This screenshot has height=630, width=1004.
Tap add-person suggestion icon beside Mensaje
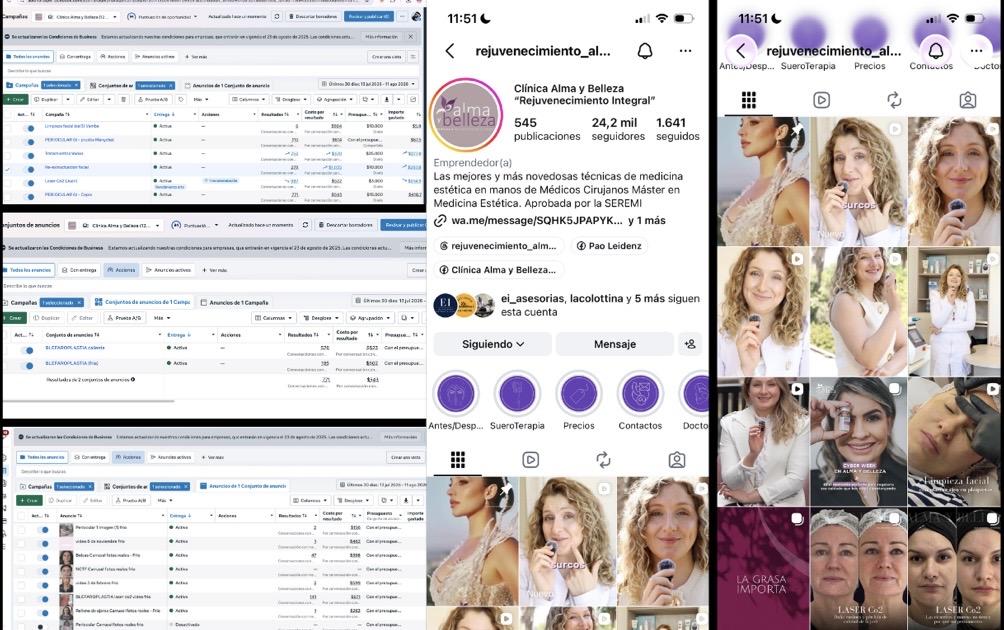click(690, 344)
